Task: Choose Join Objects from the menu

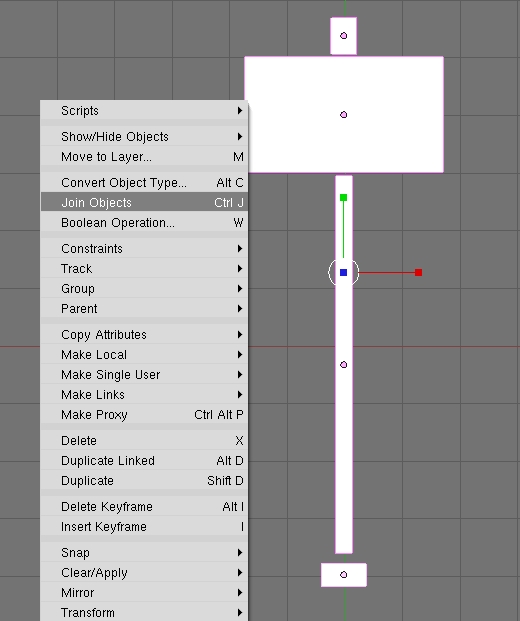Action: click(x=144, y=202)
